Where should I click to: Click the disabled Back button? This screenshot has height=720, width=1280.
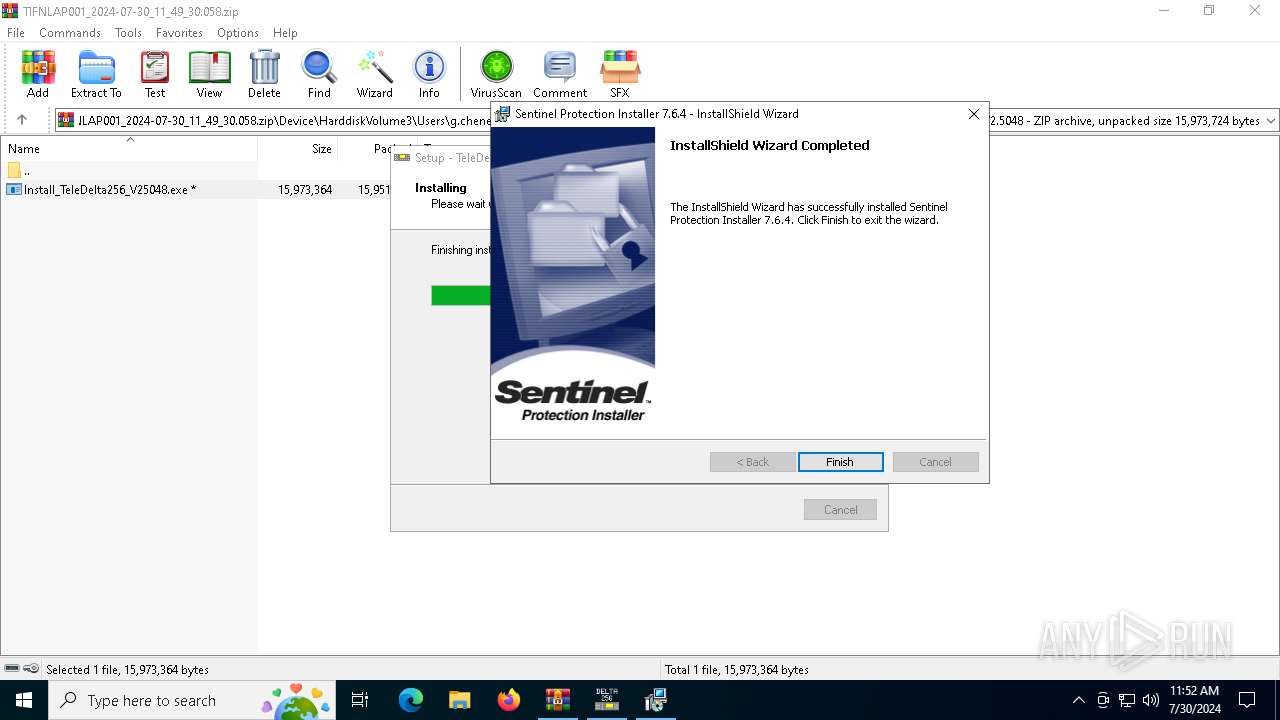click(753, 462)
